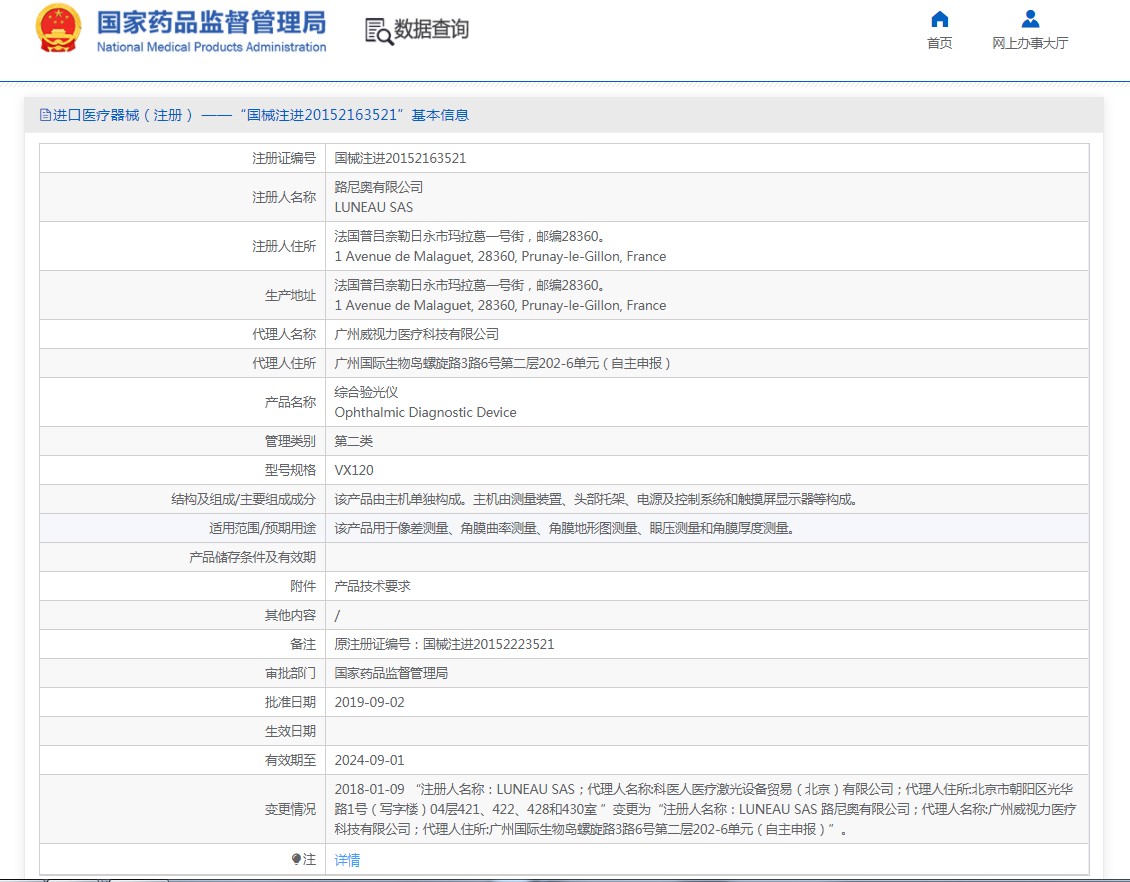Image resolution: width=1130 pixels, height=882 pixels.
Task: Select 广州威视力医疗科技有限公司 agent name
Action: [x=417, y=334]
